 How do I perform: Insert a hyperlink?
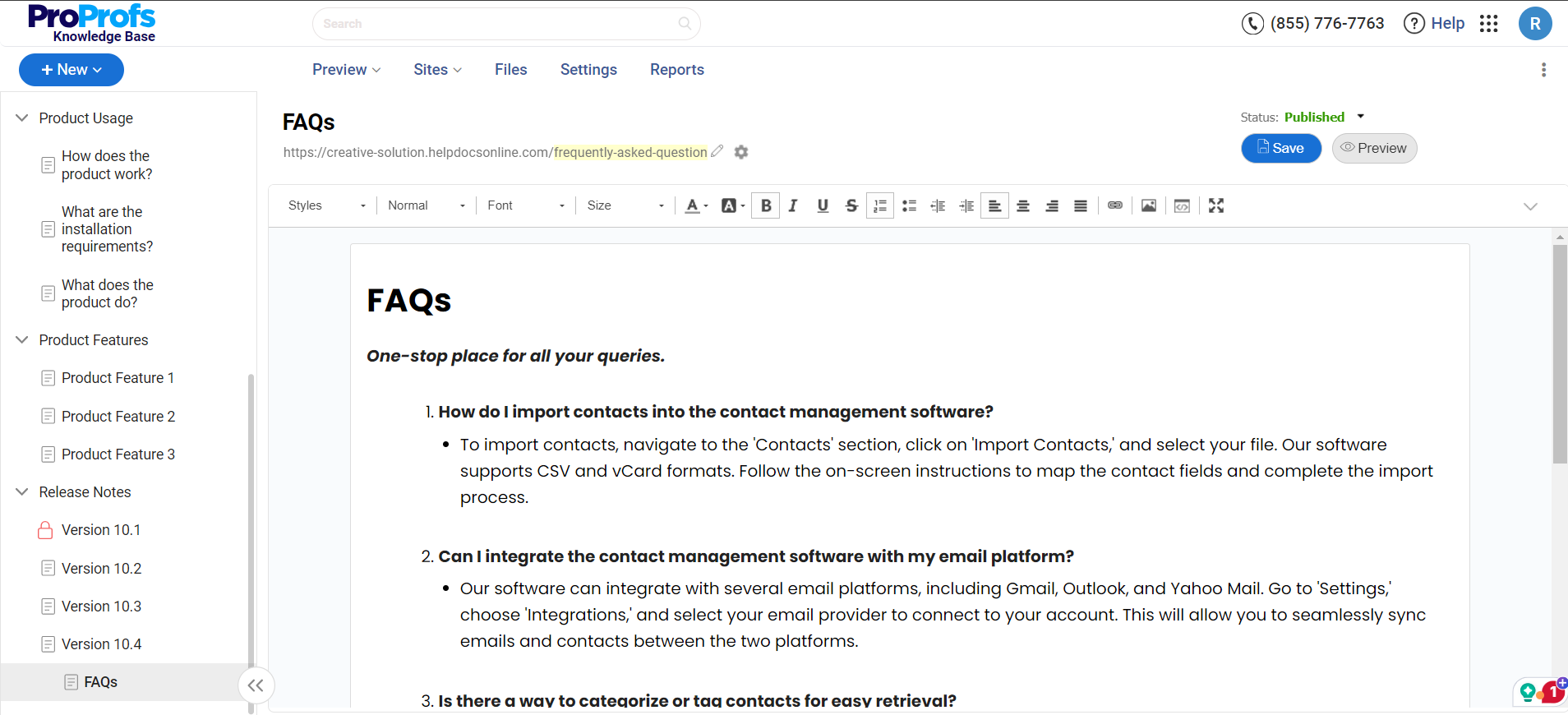tap(1115, 205)
